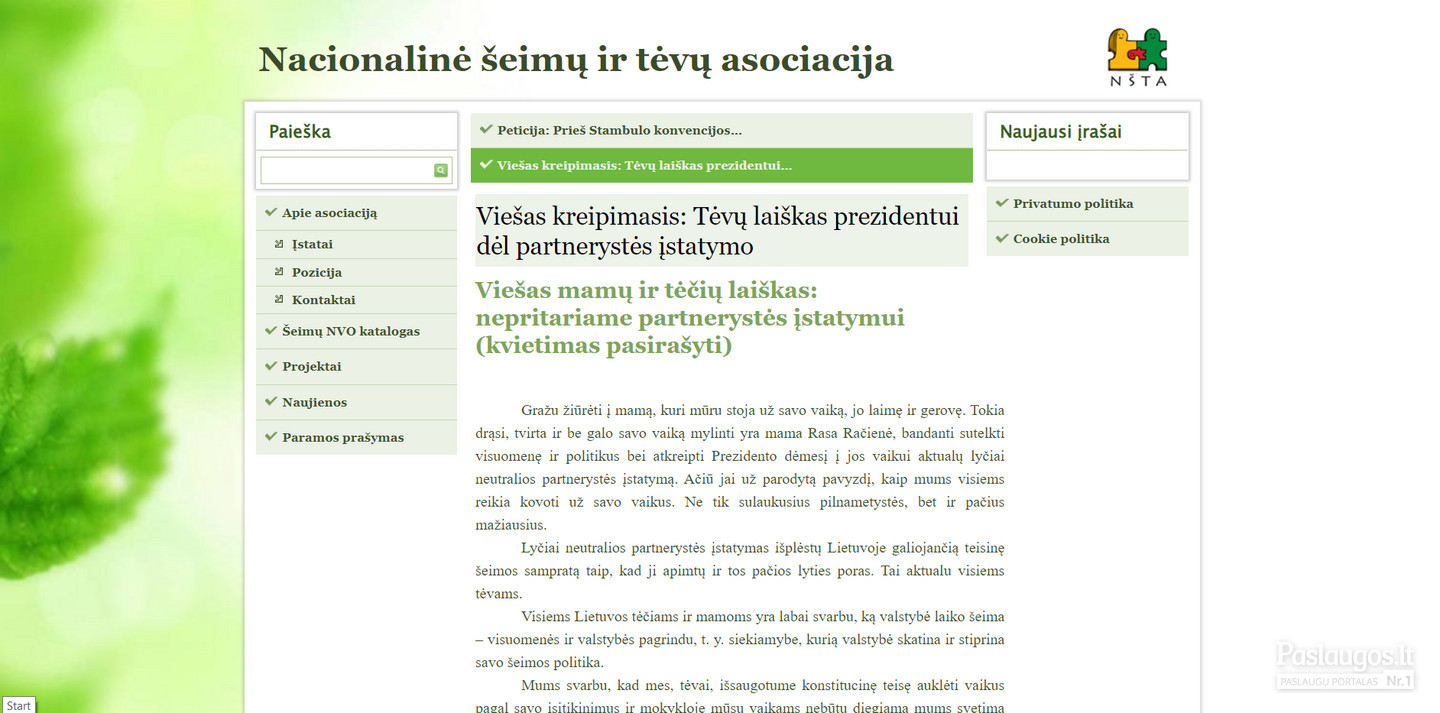This screenshot has width=1440, height=713.
Task: Click the Paieška heading
Action: point(299,132)
